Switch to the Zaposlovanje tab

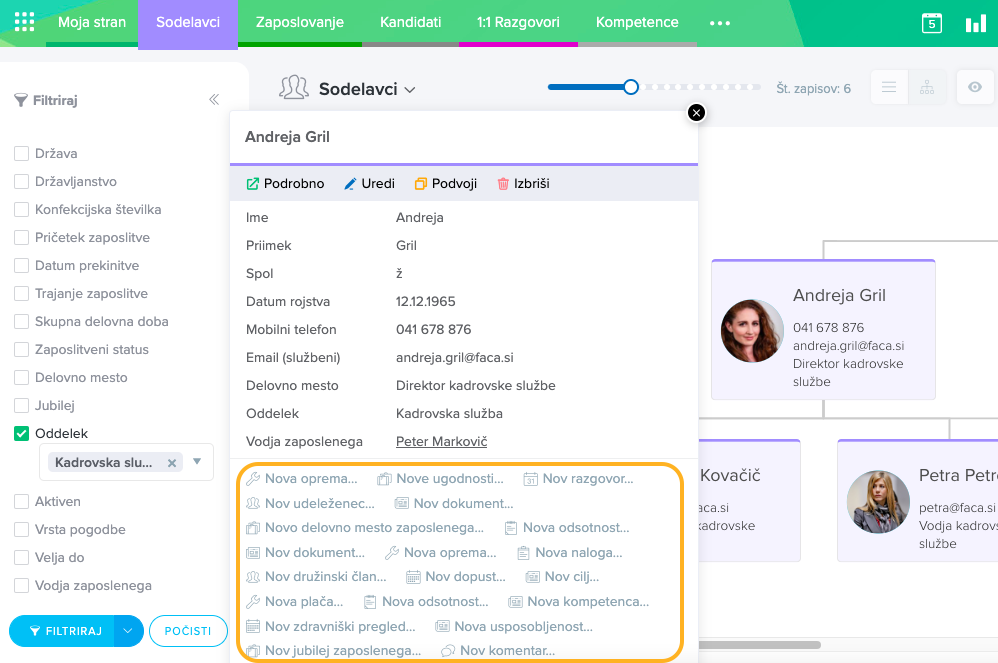pos(299,22)
